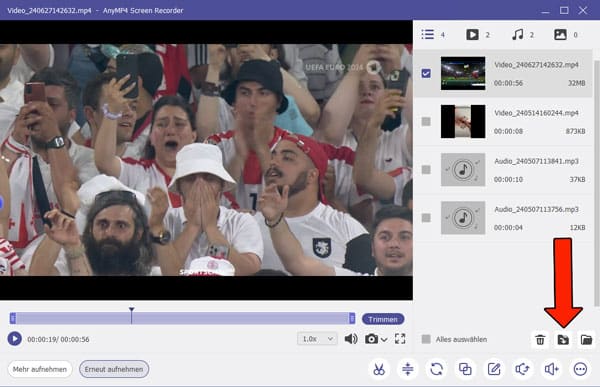Expand the snapshot camera dropdown arrow

[x=384, y=340]
